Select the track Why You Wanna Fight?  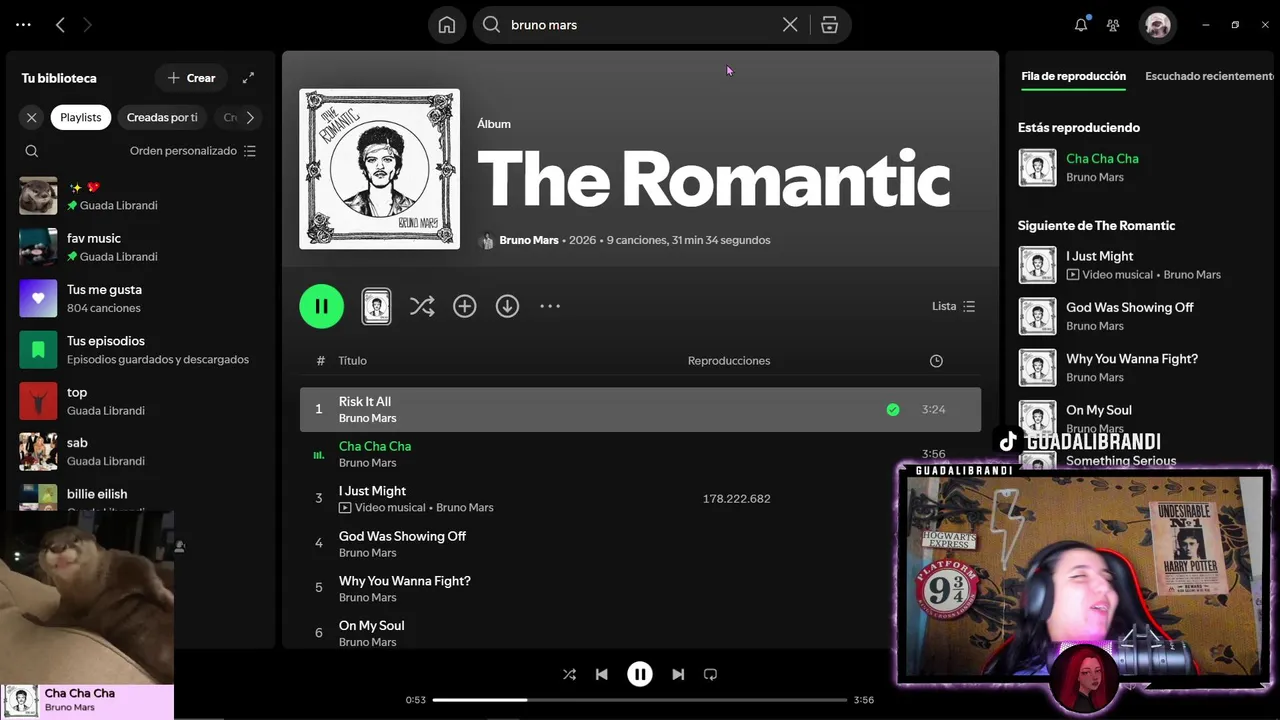pos(640,589)
